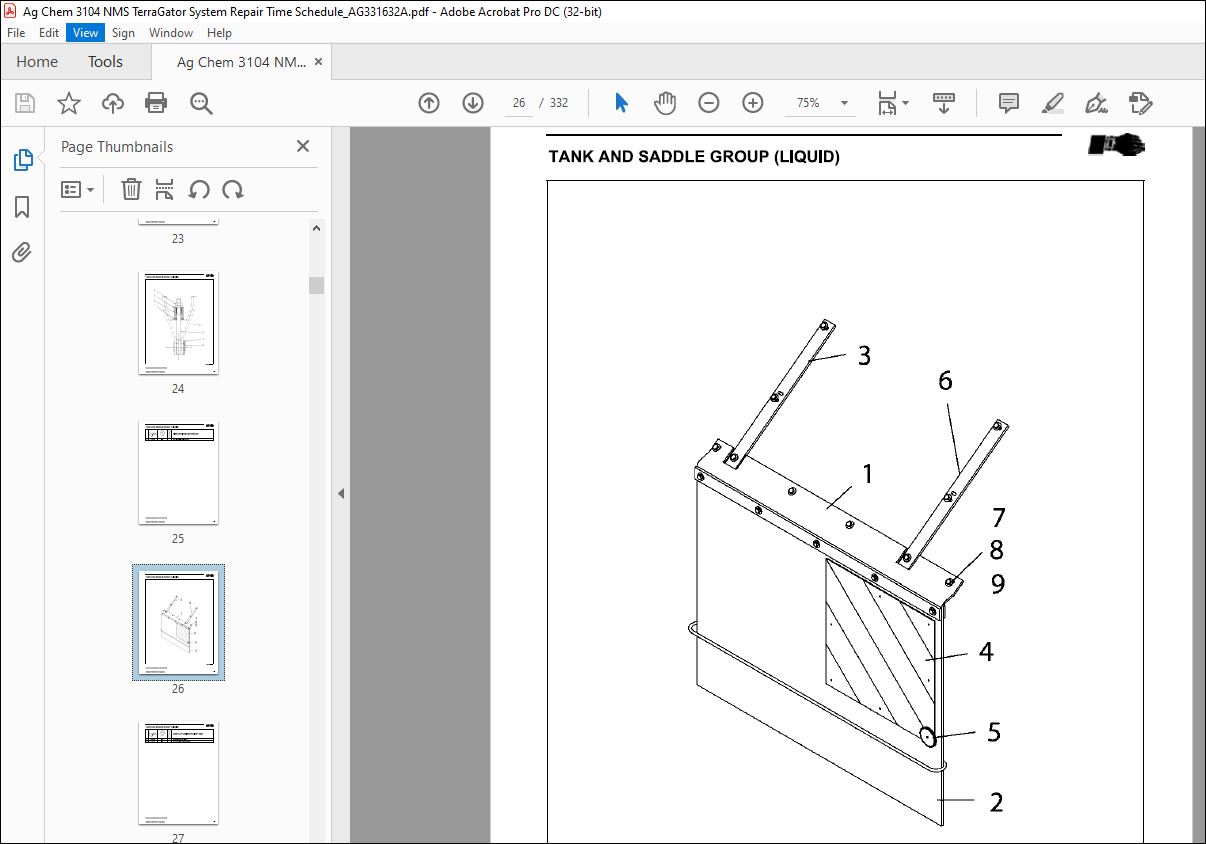The image size is (1206, 844).
Task: Add a sticky note comment
Action: tap(1009, 103)
